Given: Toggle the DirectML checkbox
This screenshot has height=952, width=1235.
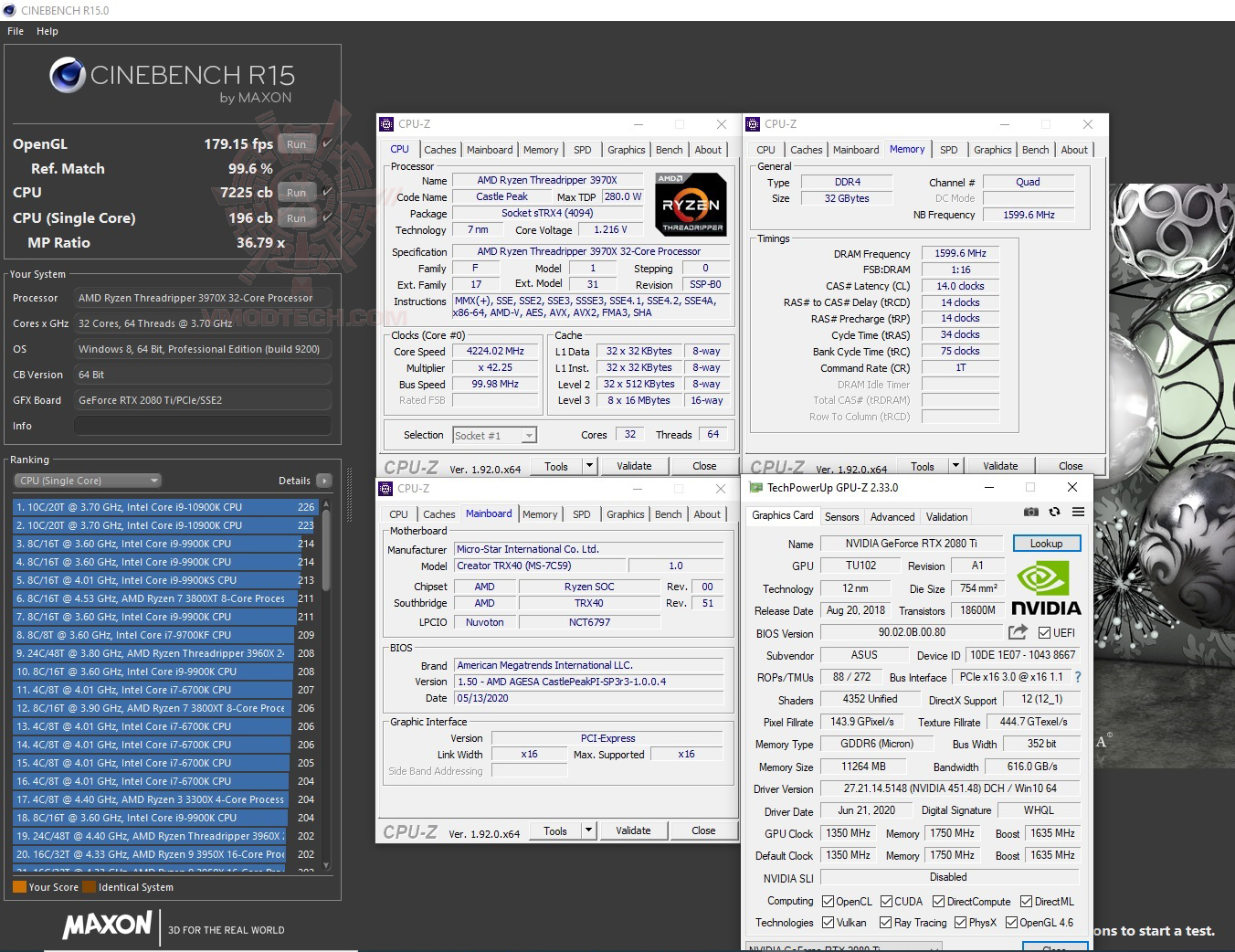Looking at the screenshot, I should 1026,902.
